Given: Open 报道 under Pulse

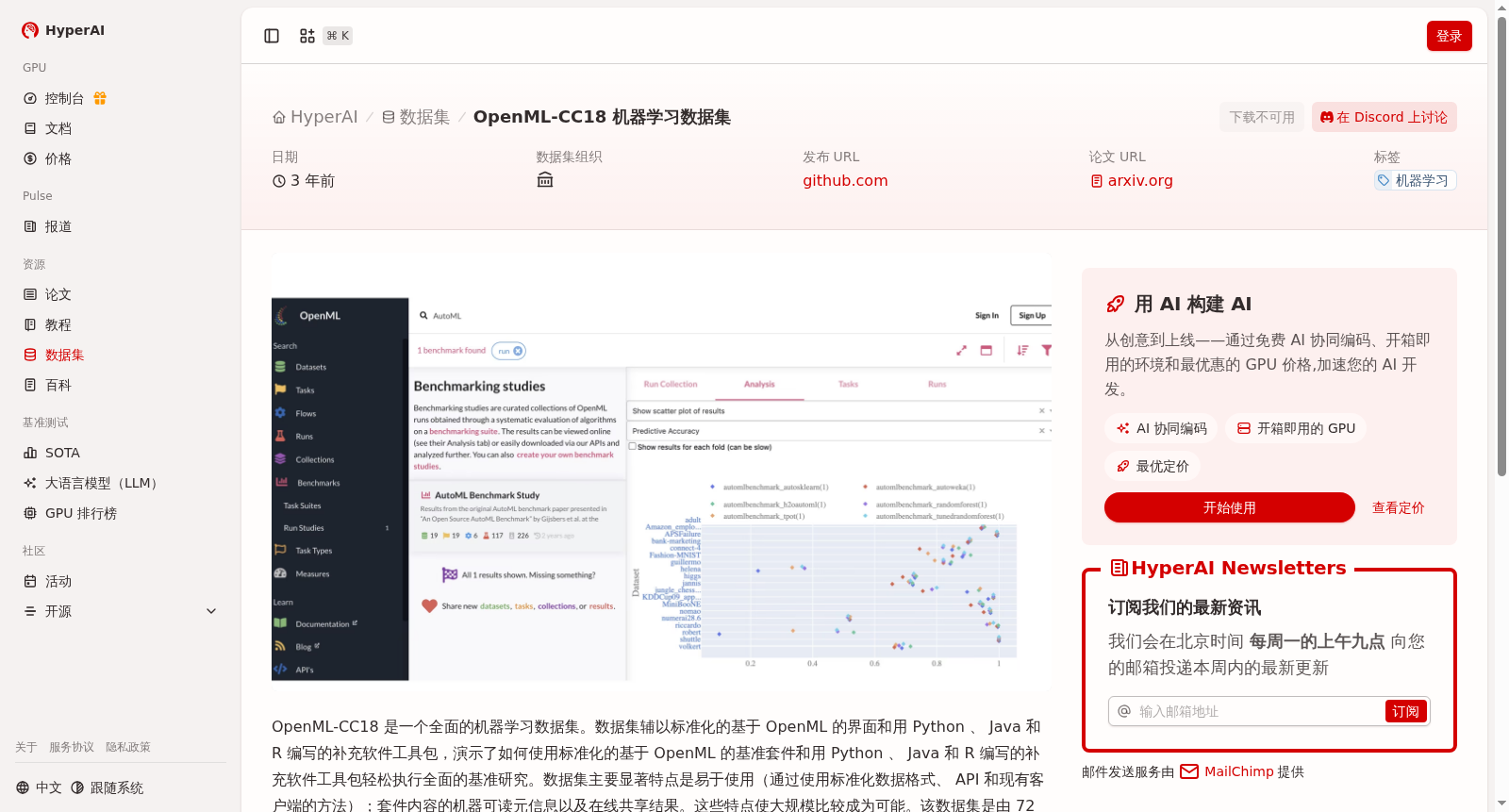Looking at the screenshot, I should (x=58, y=226).
